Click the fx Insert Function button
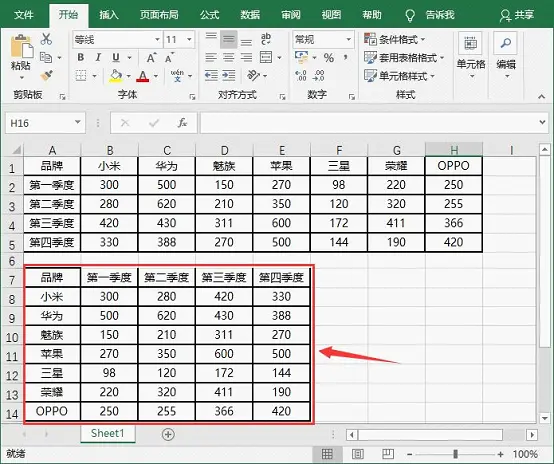Image resolution: width=554 pixels, height=464 pixels. click(182, 123)
